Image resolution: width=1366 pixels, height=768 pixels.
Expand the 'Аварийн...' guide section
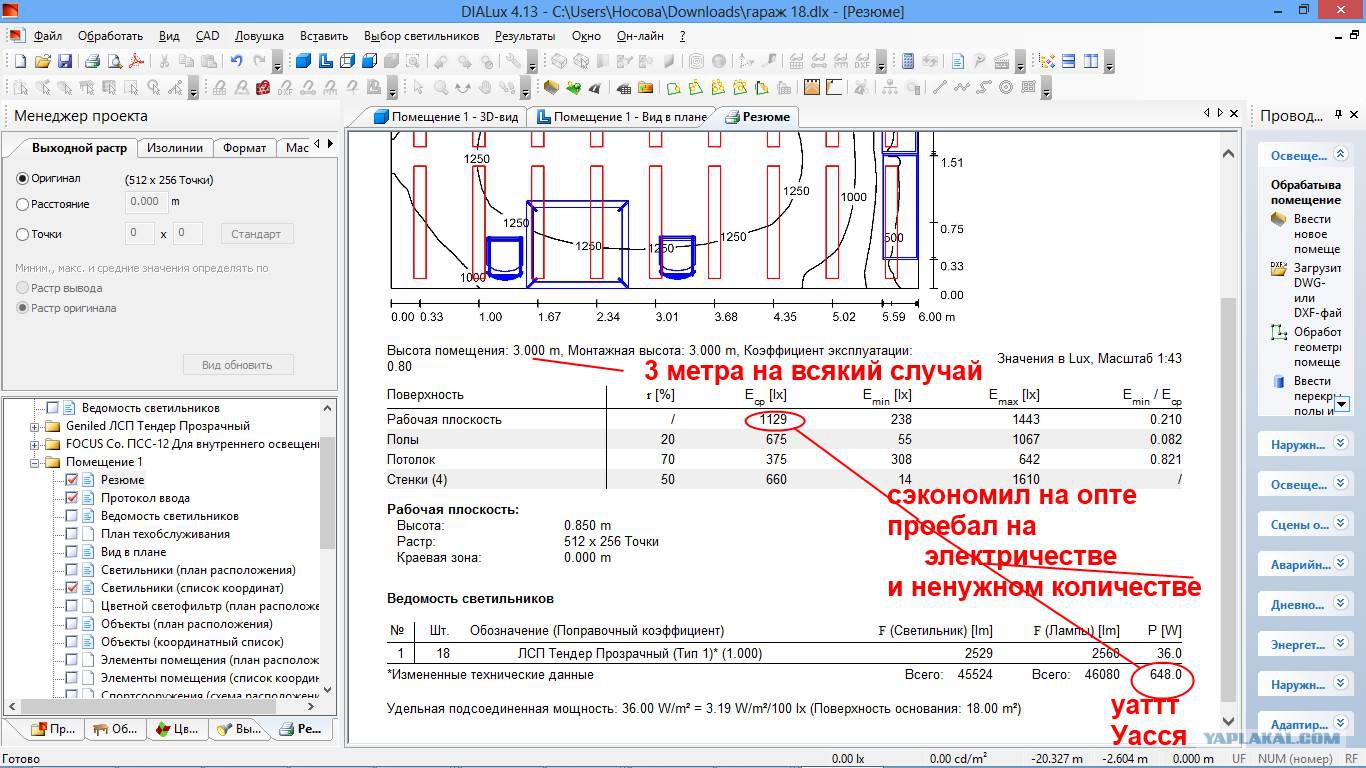click(x=1341, y=564)
